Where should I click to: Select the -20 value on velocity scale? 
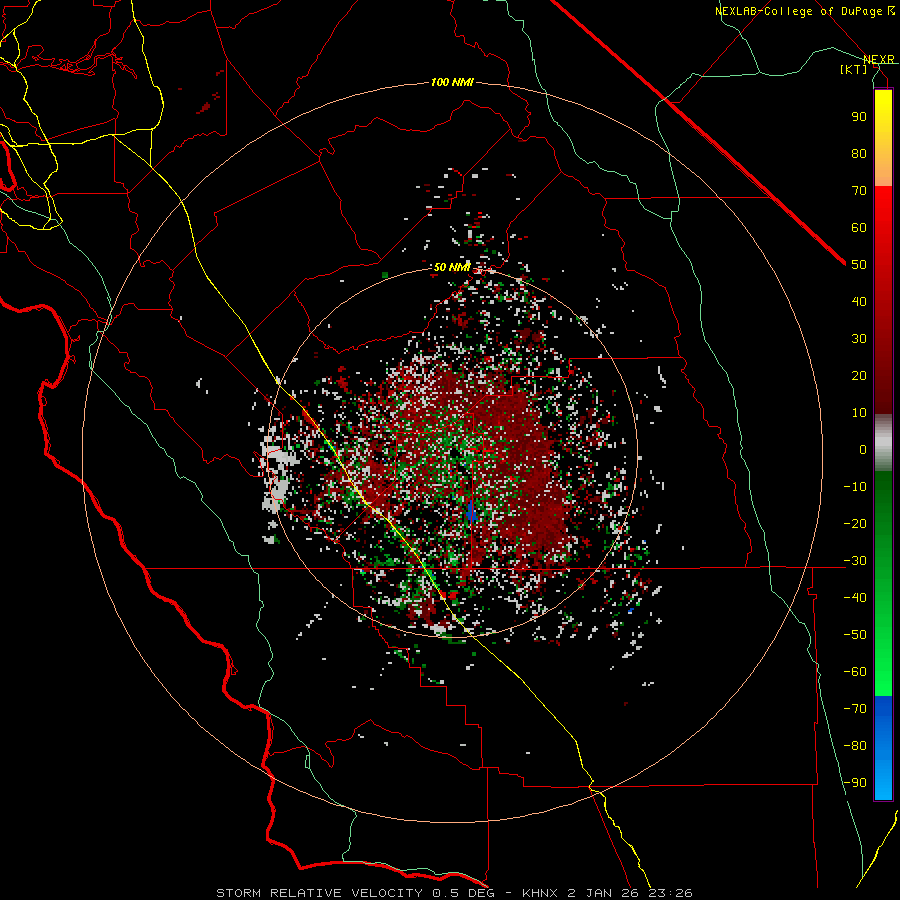(855, 523)
